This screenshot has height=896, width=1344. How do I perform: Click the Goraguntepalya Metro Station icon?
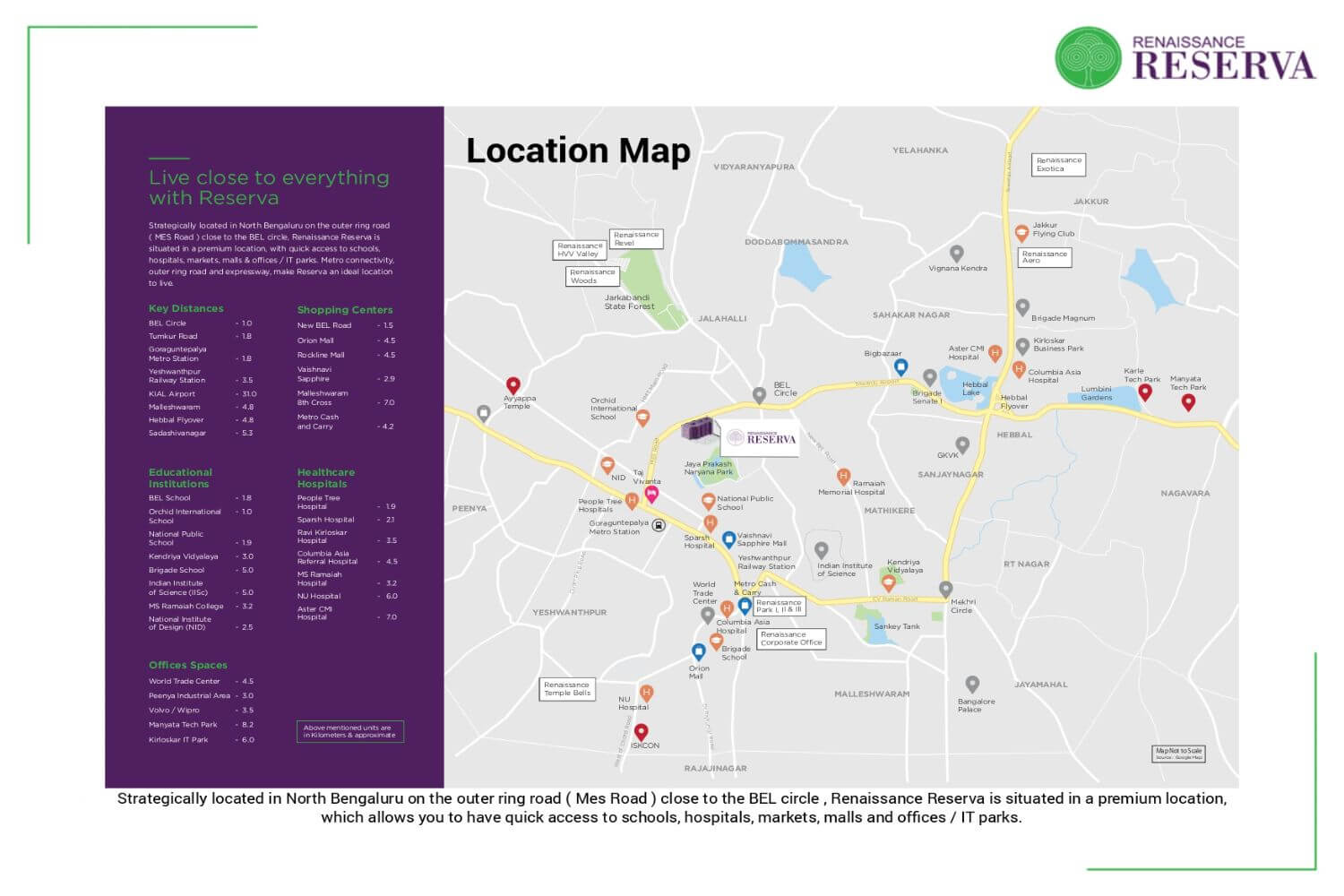(x=659, y=525)
